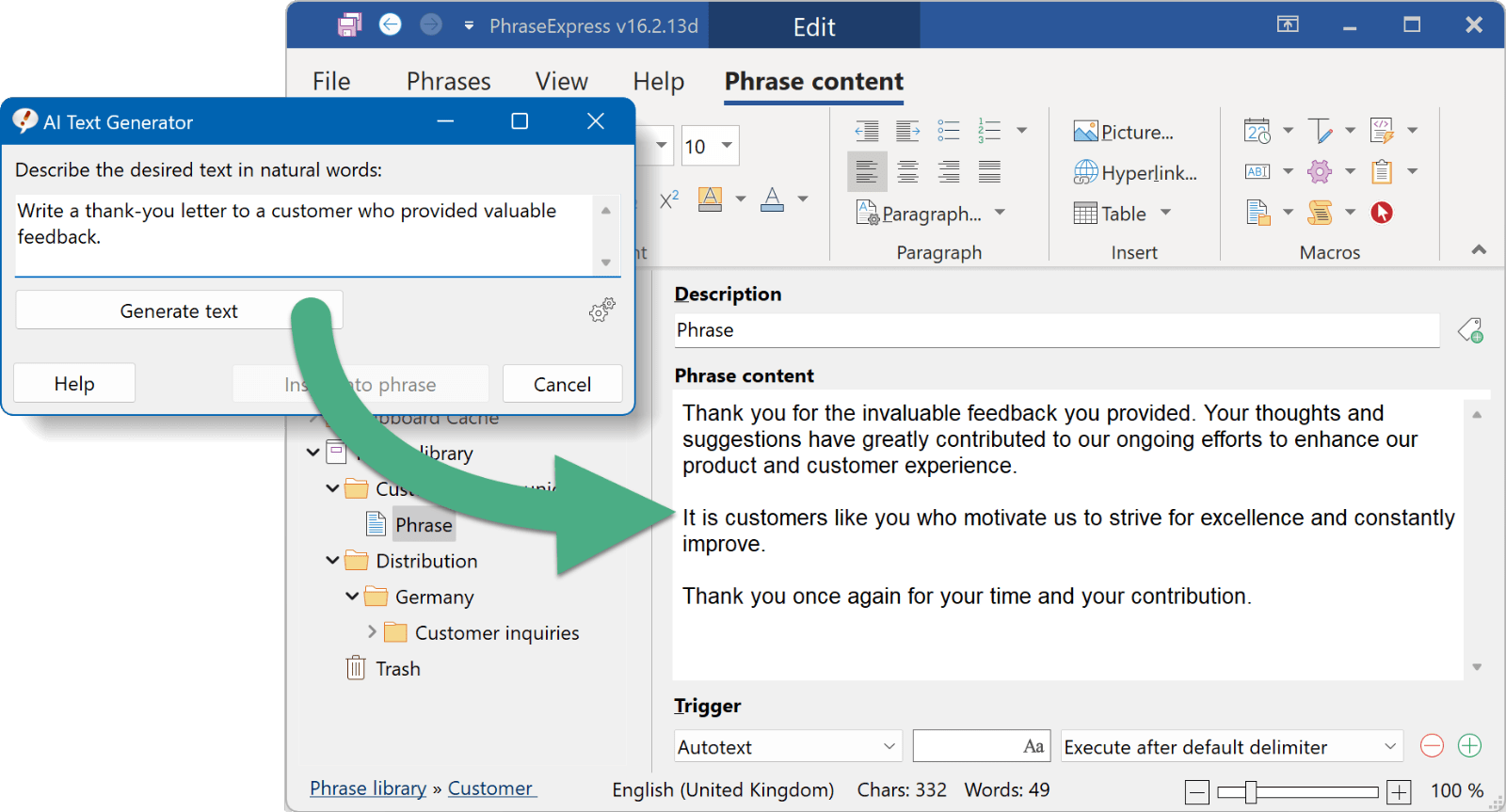This screenshot has height=812, width=1506.
Task: Click the purple gear automation macro icon
Action: [x=1320, y=171]
